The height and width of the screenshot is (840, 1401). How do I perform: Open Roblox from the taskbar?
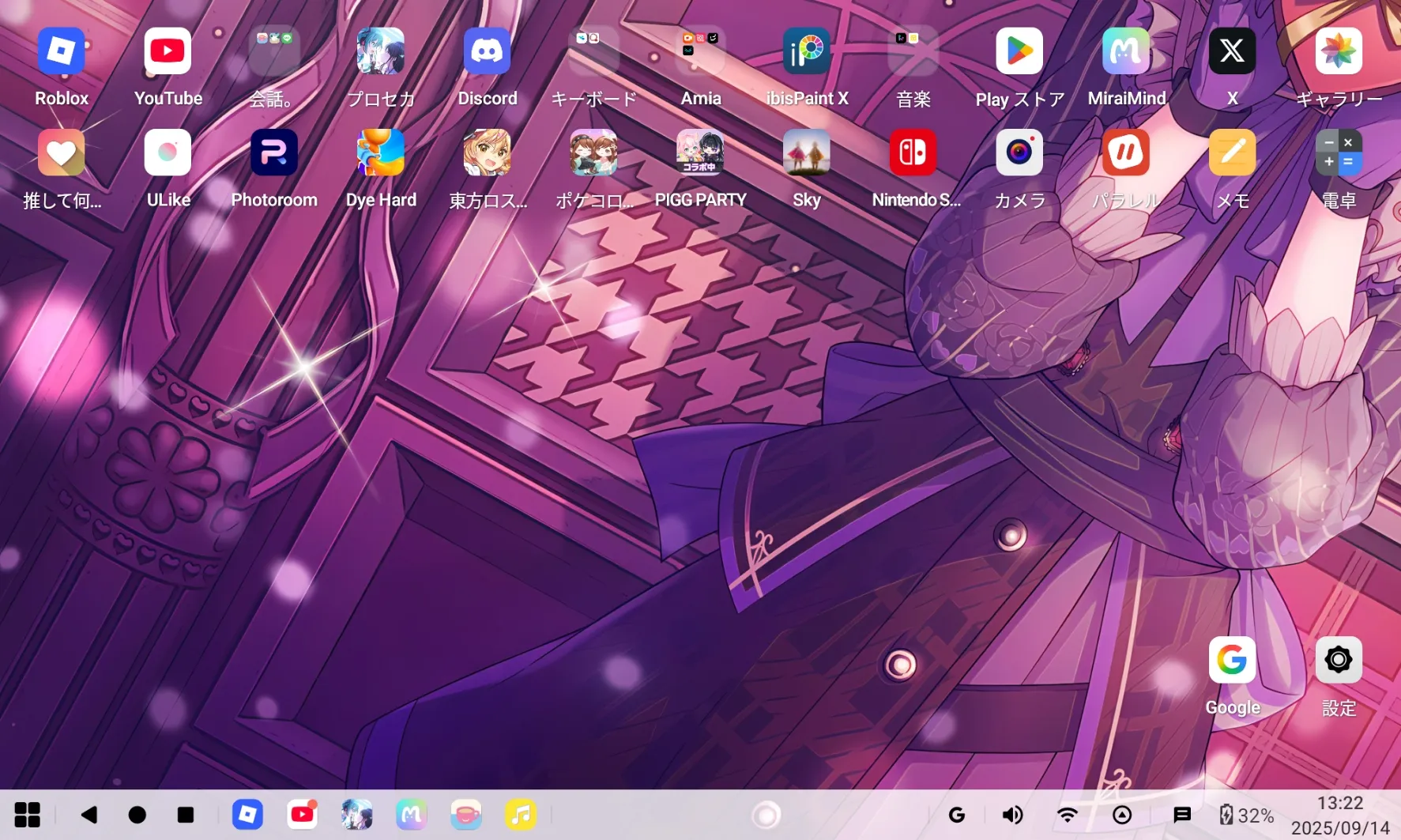[247, 815]
